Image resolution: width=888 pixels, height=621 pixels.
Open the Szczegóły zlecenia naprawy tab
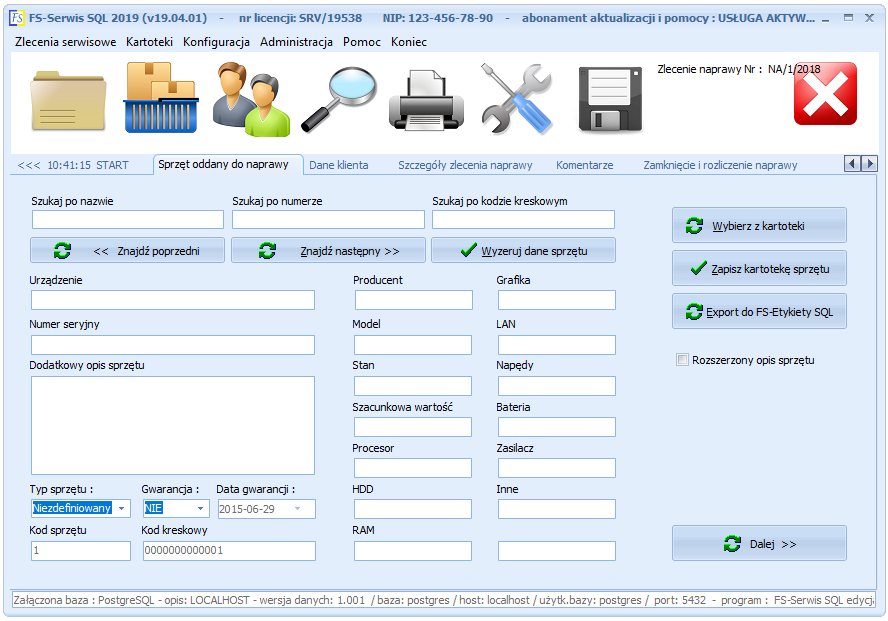click(465, 165)
